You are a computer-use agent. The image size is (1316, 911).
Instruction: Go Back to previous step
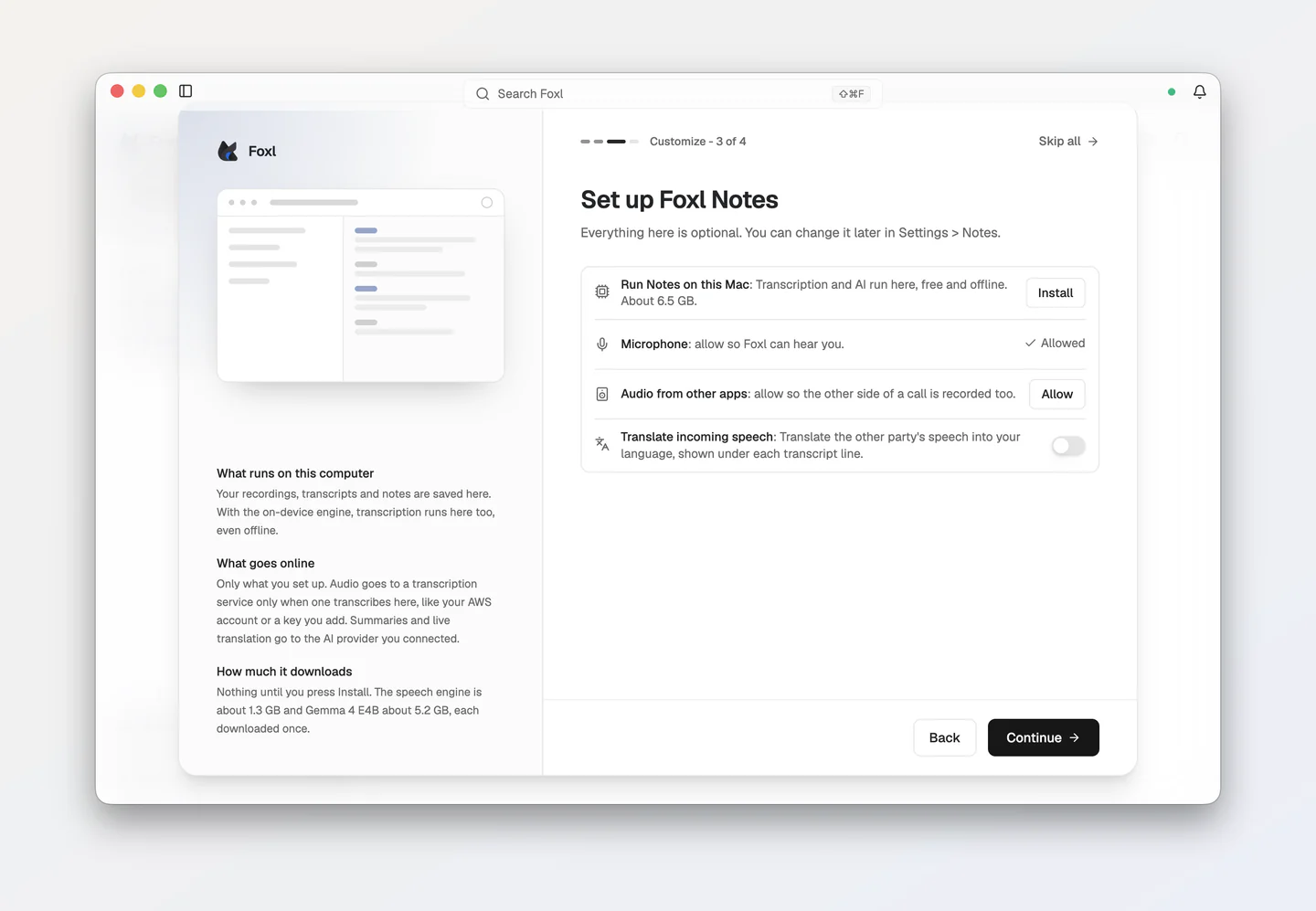tap(944, 737)
